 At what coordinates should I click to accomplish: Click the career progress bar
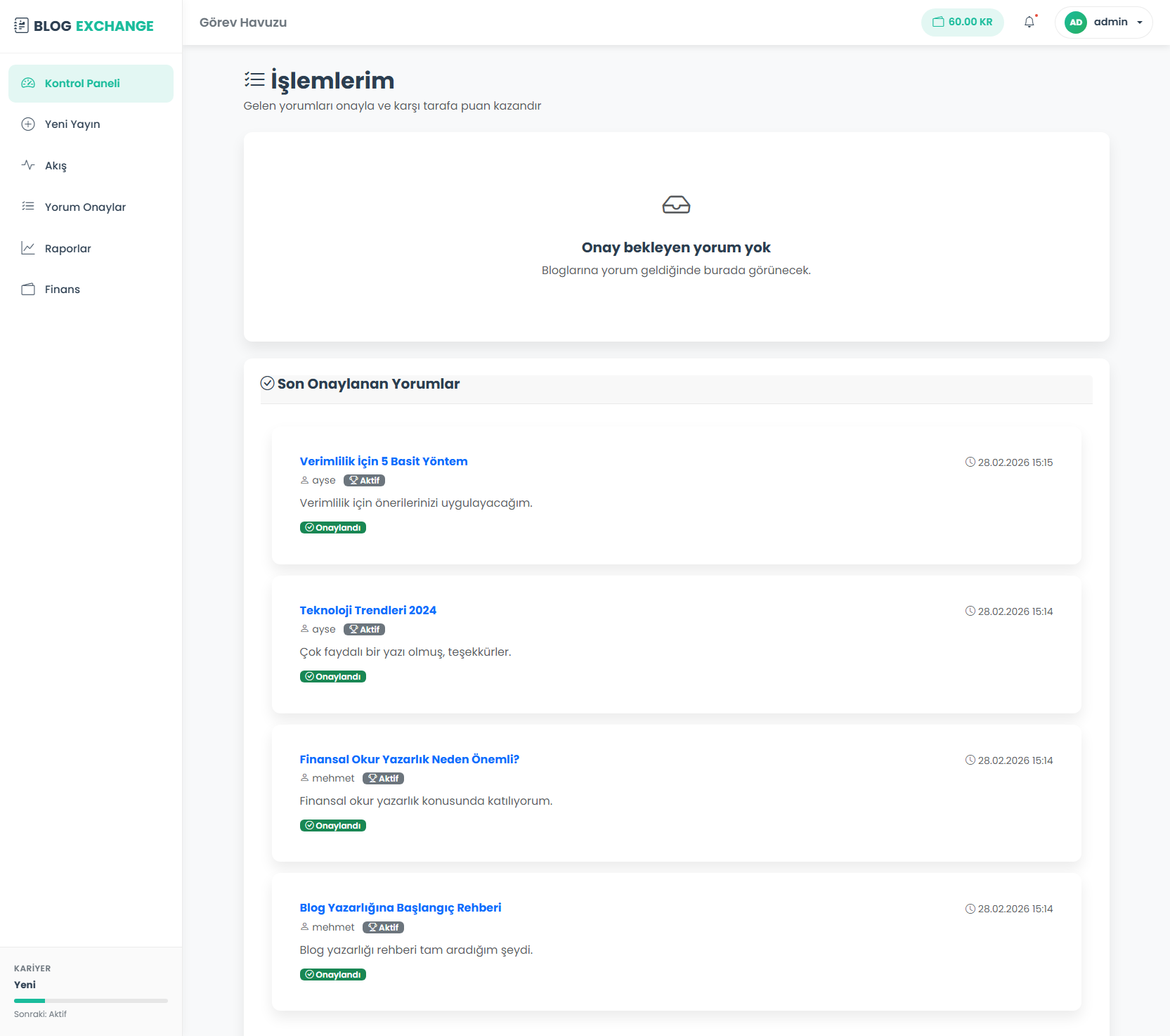[x=91, y=1000]
